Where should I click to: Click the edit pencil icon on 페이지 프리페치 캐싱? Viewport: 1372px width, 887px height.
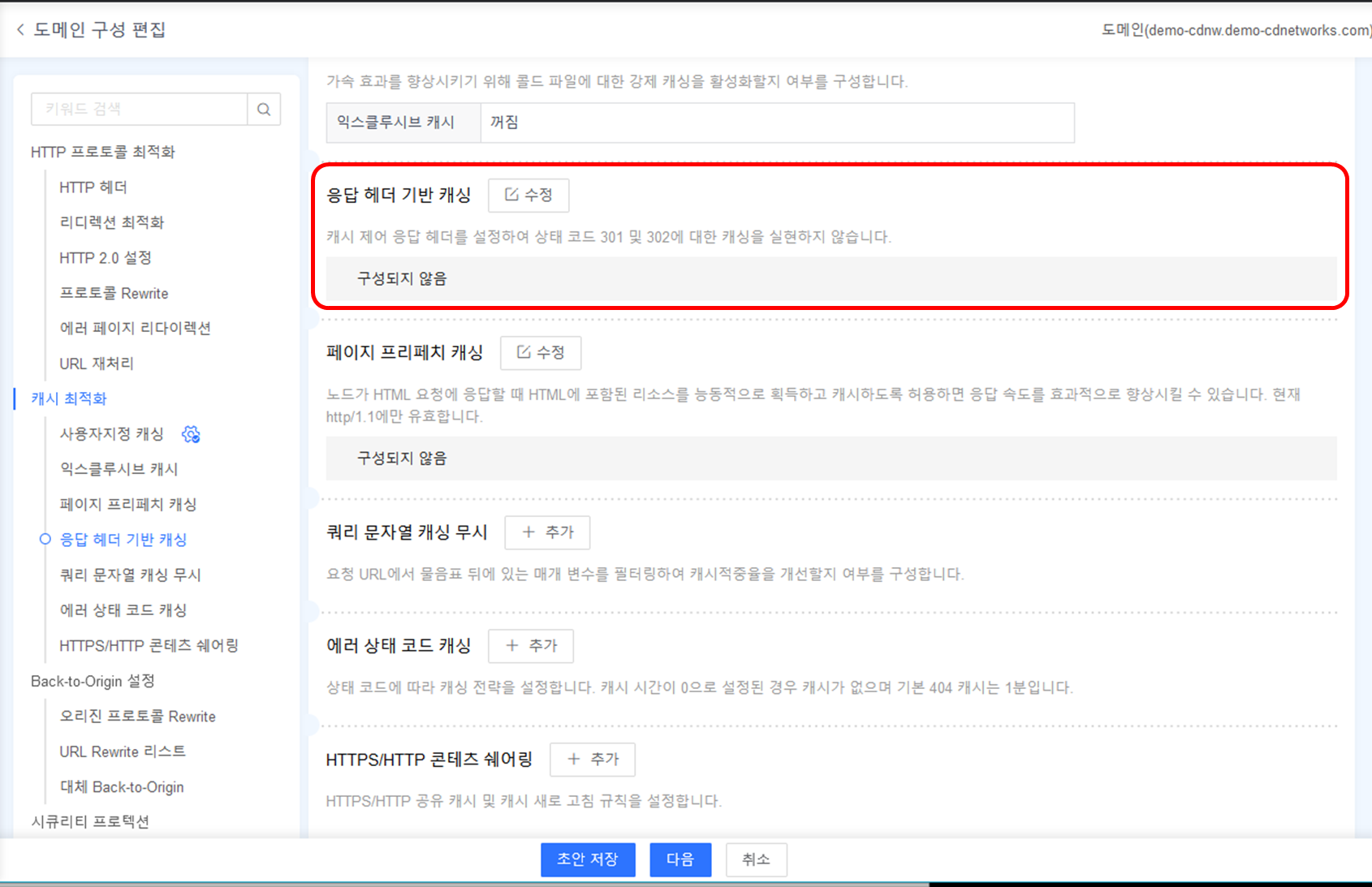click(x=524, y=352)
